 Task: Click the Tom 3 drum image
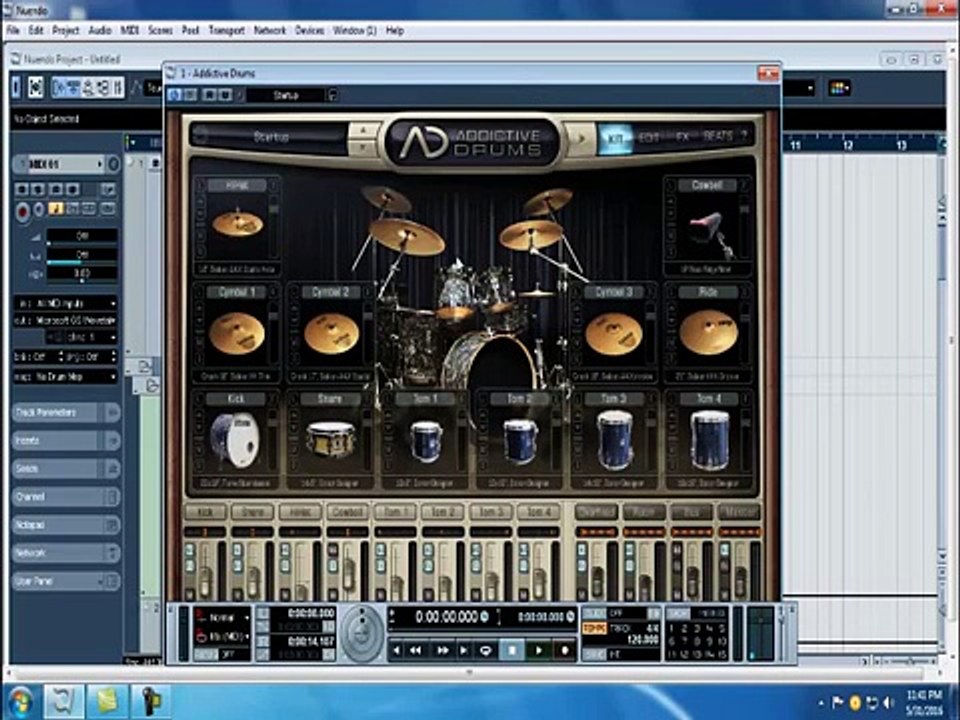(614, 439)
